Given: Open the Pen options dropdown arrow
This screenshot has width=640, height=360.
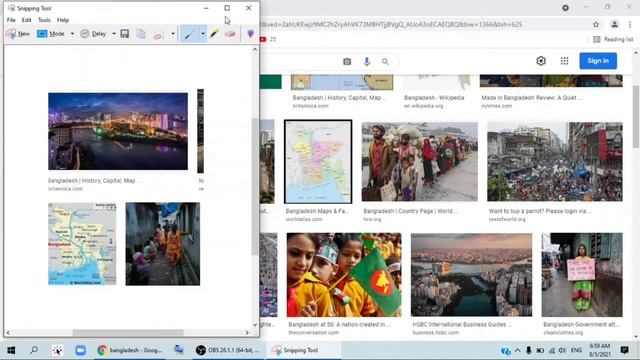Looking at the screenshot, I should [202, 34].
